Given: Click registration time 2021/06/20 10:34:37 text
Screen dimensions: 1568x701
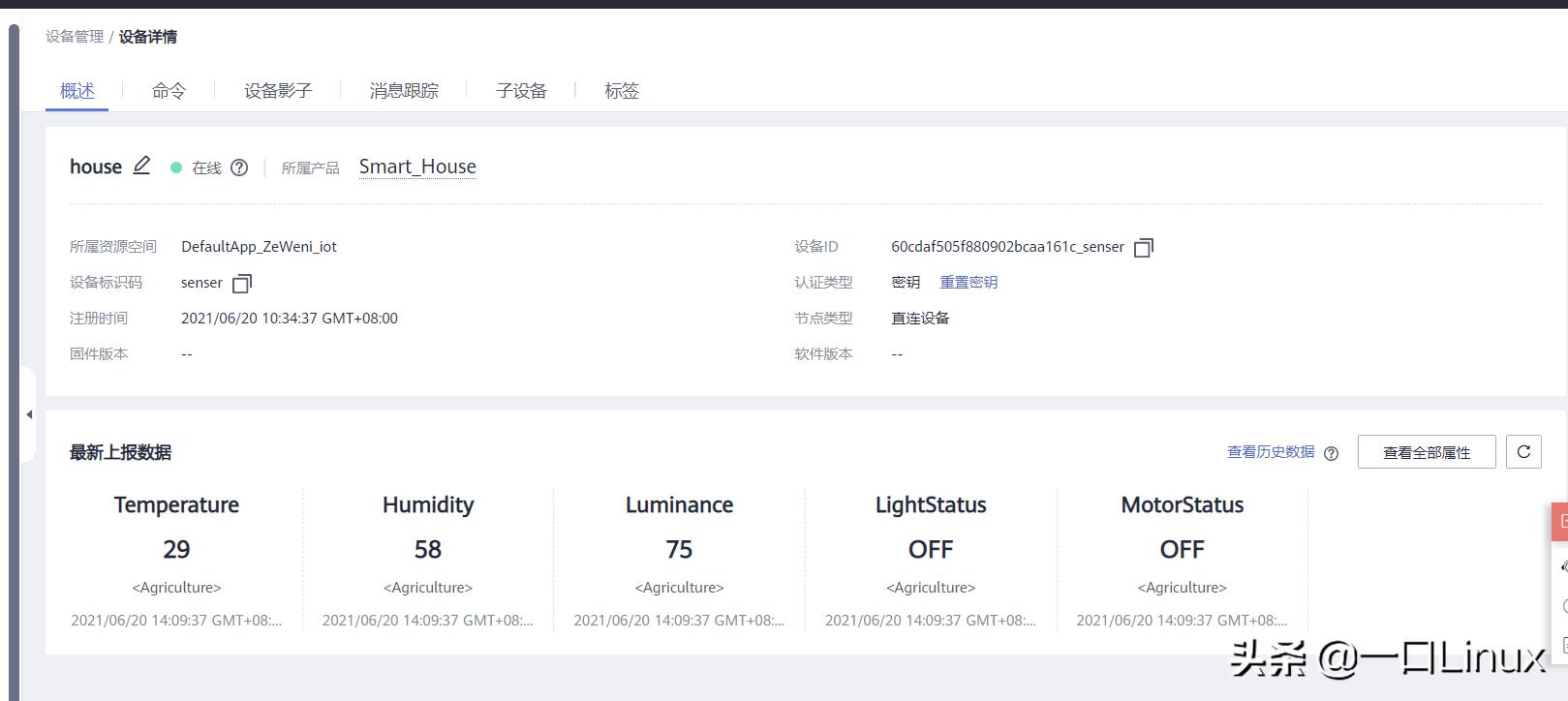Looking at the screenshot, I should point(290,319).
